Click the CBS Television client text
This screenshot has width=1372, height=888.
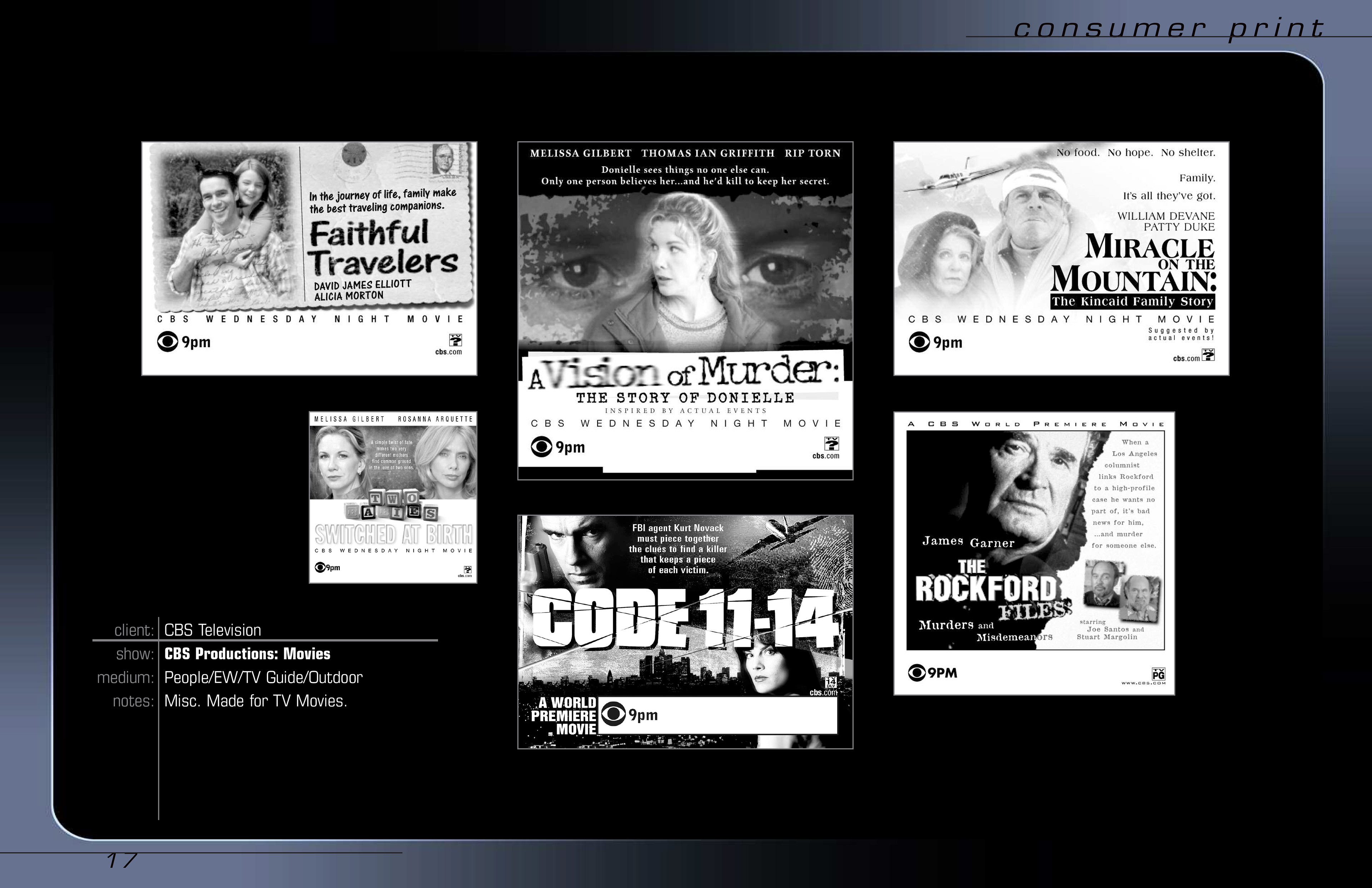point(213,630)
